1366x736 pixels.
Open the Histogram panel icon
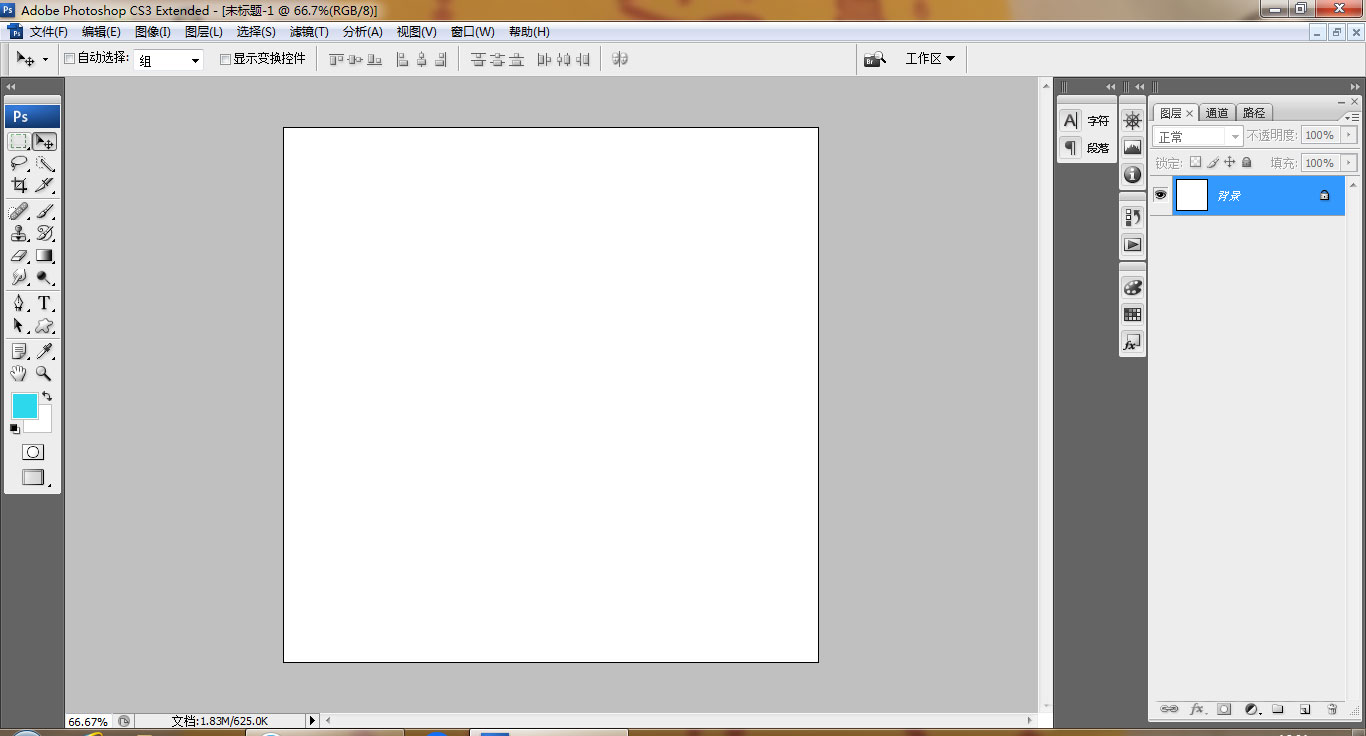[1132, 148]
